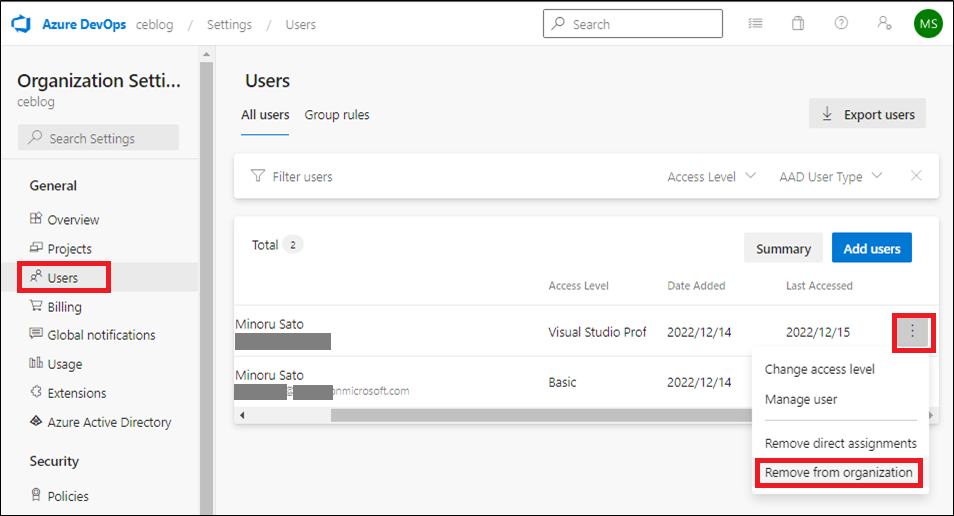Click the Last Accessed column header

point(819,286)
